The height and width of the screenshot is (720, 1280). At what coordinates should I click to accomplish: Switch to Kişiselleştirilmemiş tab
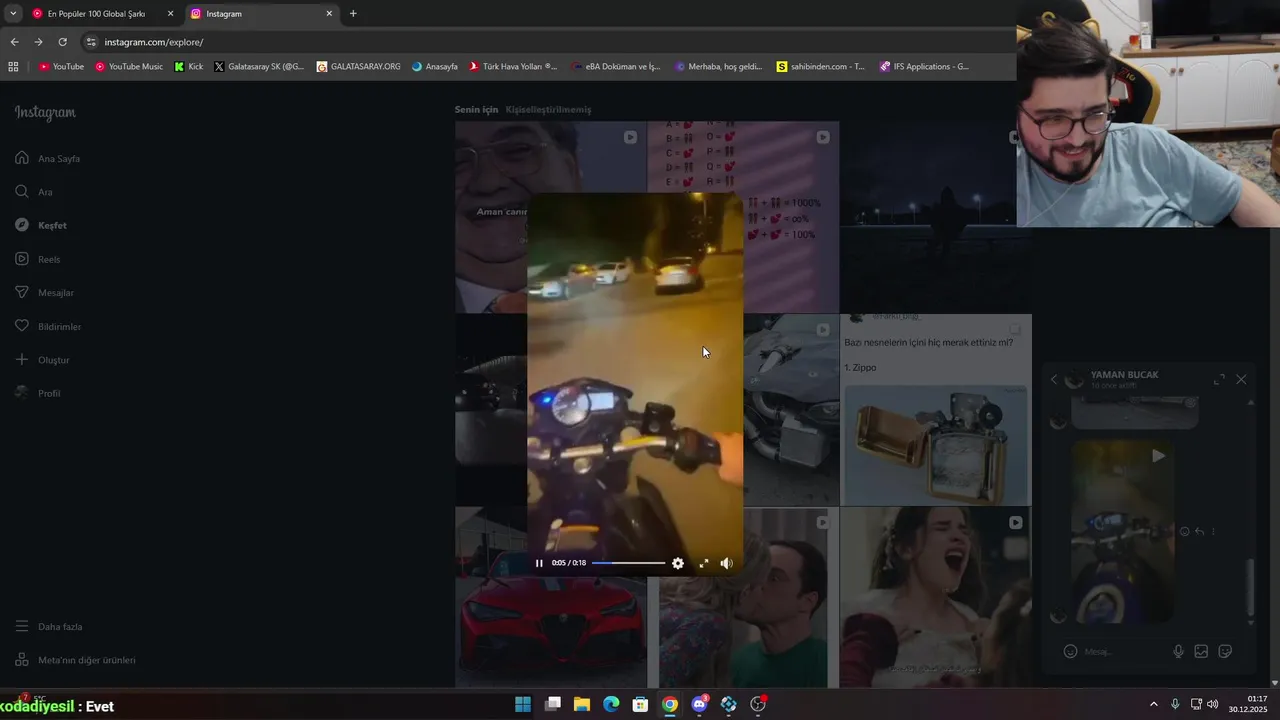coord(548,110)
